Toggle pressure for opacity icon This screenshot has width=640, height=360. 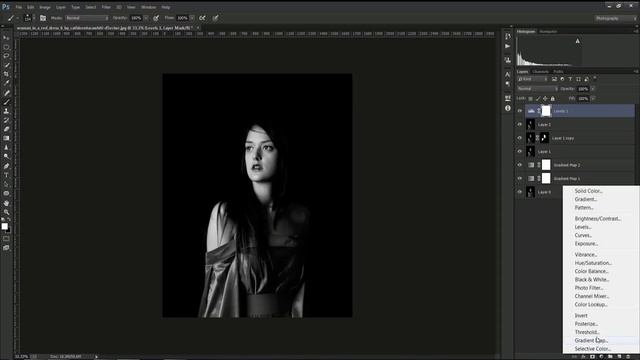[x=156, y=18]
